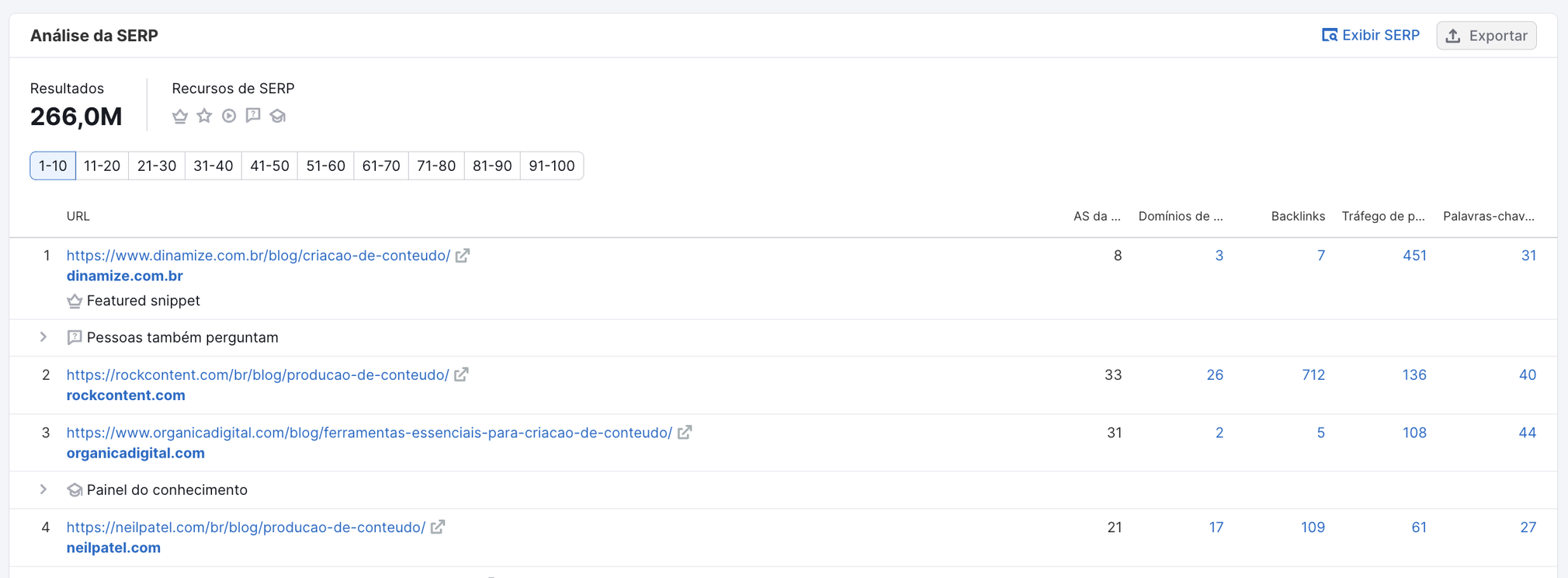This screenshot has width=1568, height=578.
Task: Click the People also ask icon under Recursos de SERP
Action: click(253, 116)
